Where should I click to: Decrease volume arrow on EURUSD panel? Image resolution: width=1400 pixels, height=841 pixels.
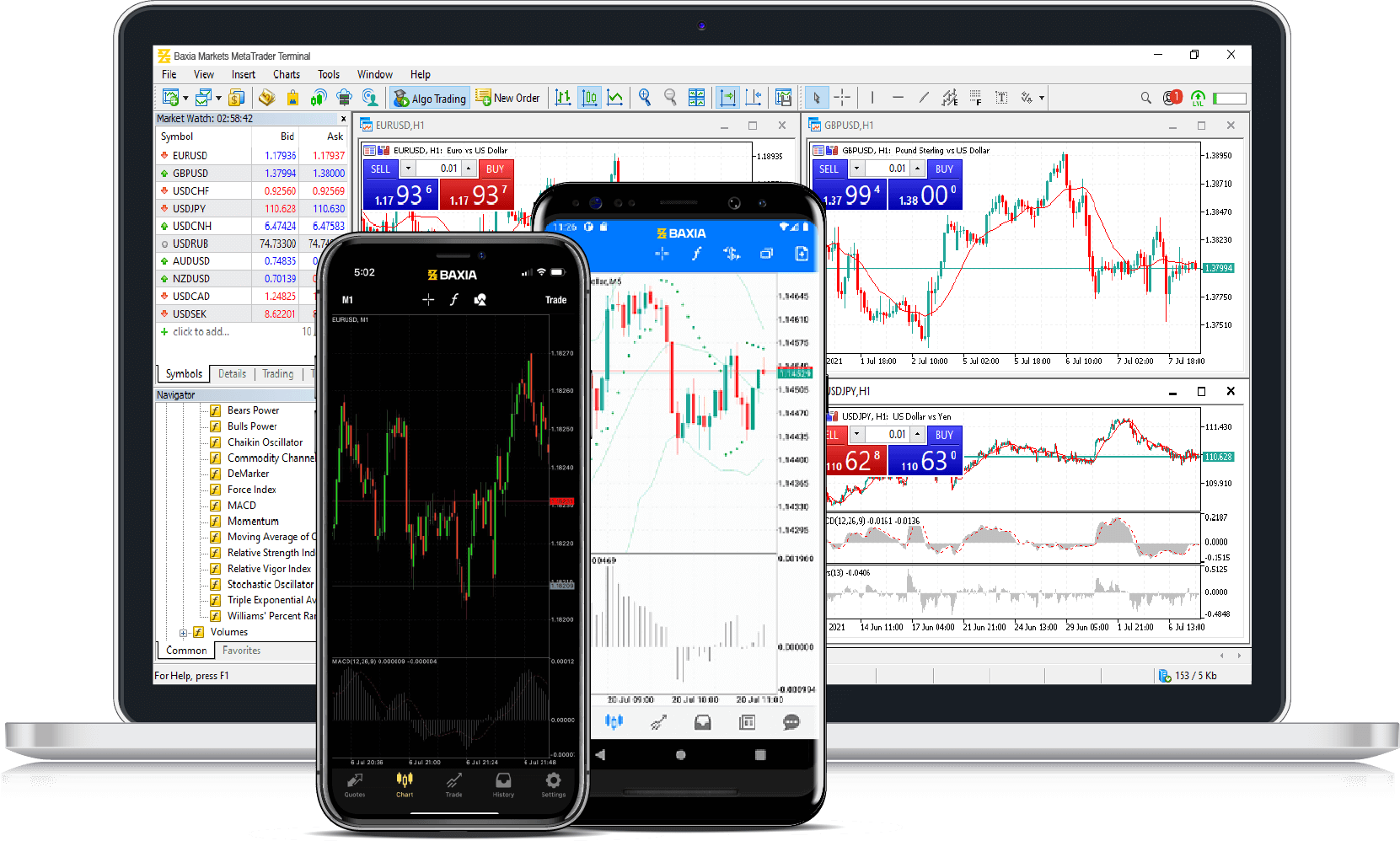click(408, 169)
